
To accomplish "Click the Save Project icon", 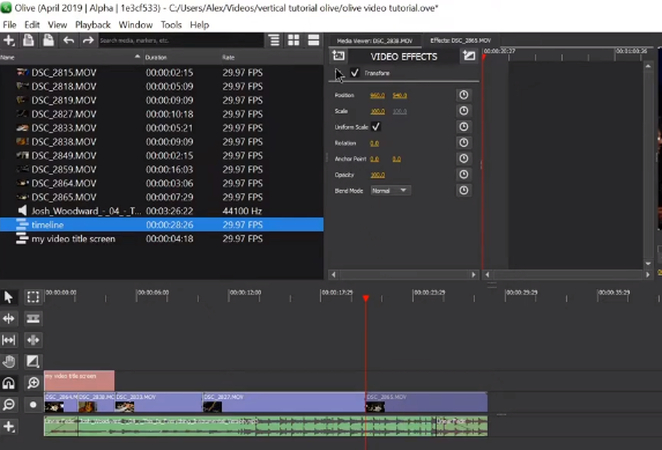I will point(49,41).
